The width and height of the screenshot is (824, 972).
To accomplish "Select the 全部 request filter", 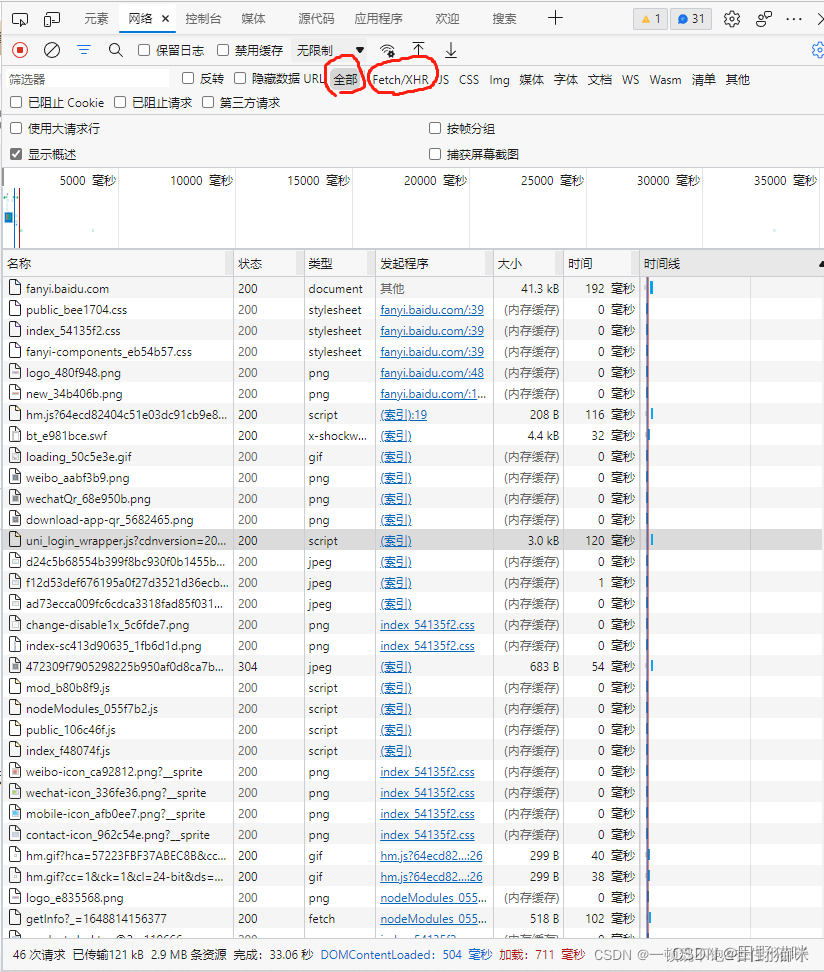I will pos(344,79).
